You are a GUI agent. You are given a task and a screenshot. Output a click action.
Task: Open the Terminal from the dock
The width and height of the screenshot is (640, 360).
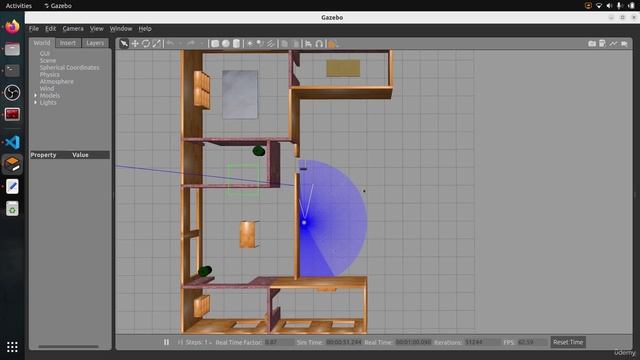click(12, 71)
